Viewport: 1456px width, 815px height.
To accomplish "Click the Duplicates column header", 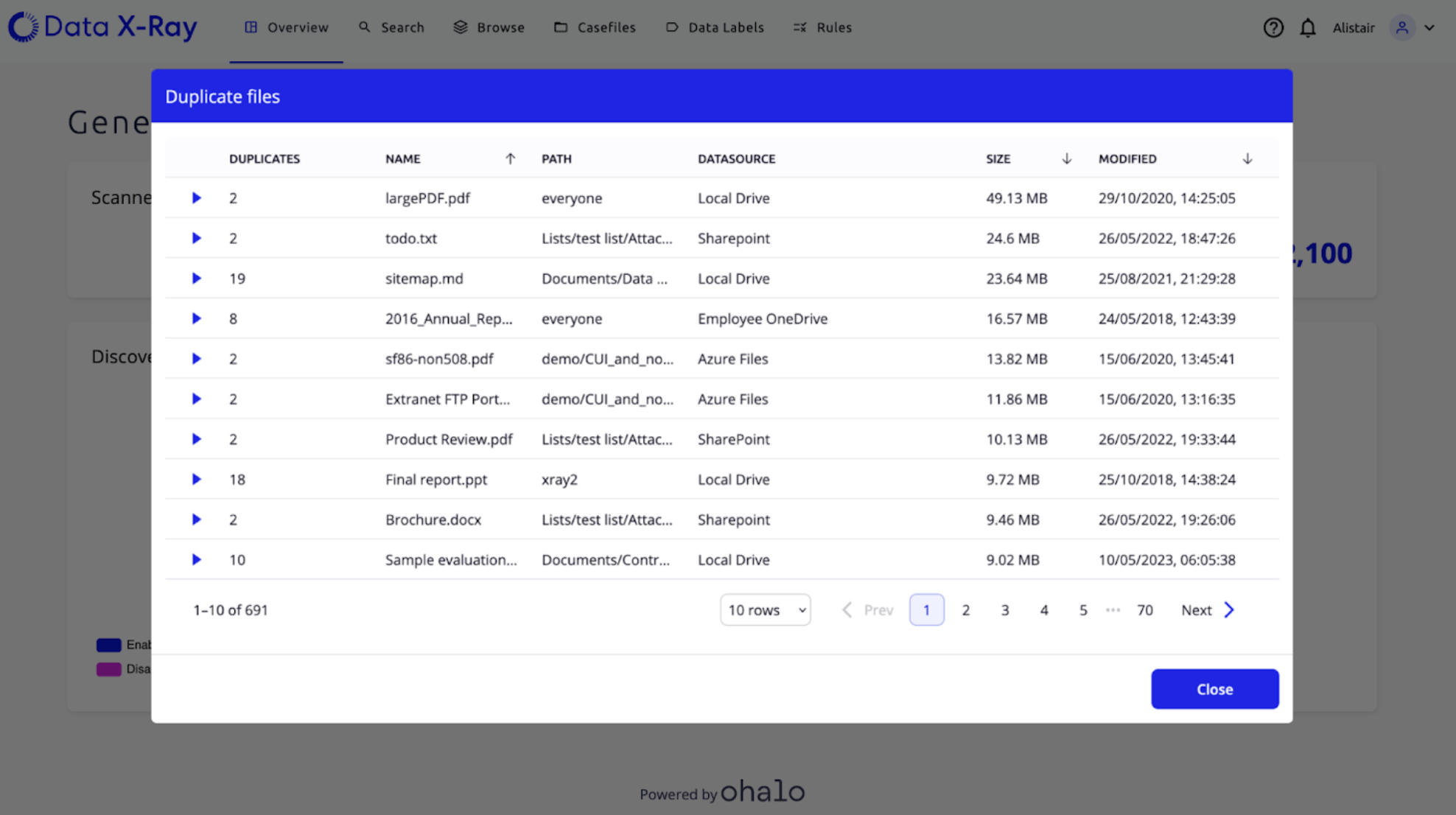I will tap(265, 158).
